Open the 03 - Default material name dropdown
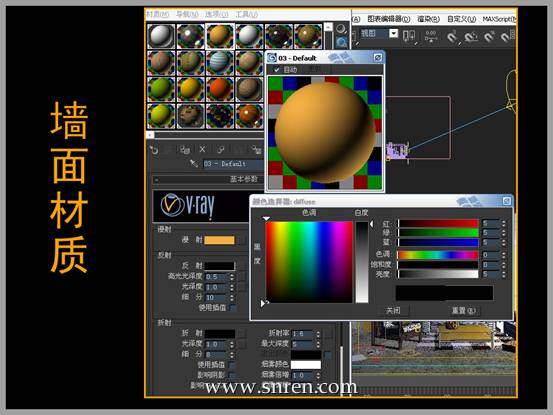The width and height of the screenshot is (553, 415). point(233,164)
